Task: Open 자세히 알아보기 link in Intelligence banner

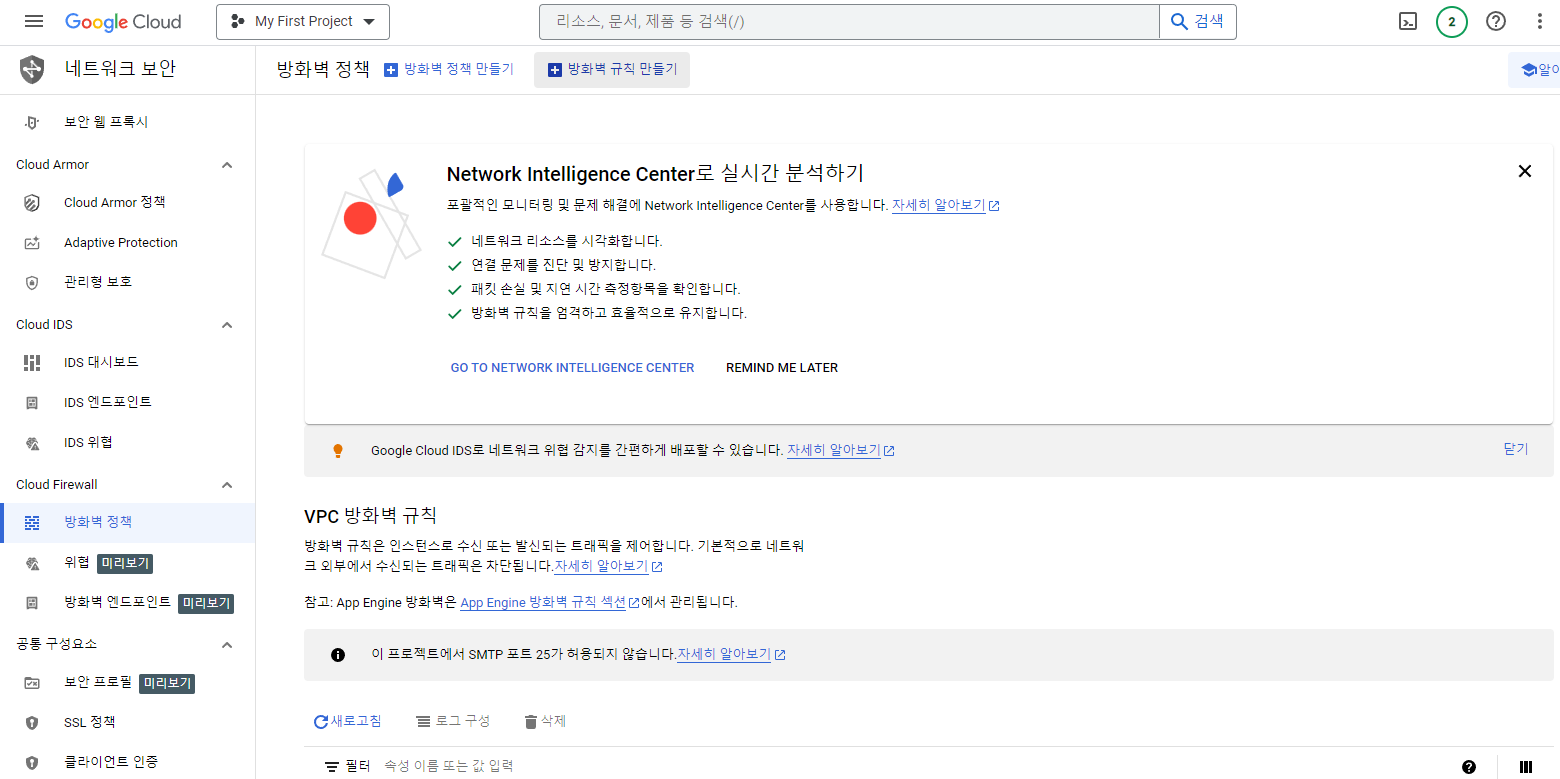Action: [945, 205]
